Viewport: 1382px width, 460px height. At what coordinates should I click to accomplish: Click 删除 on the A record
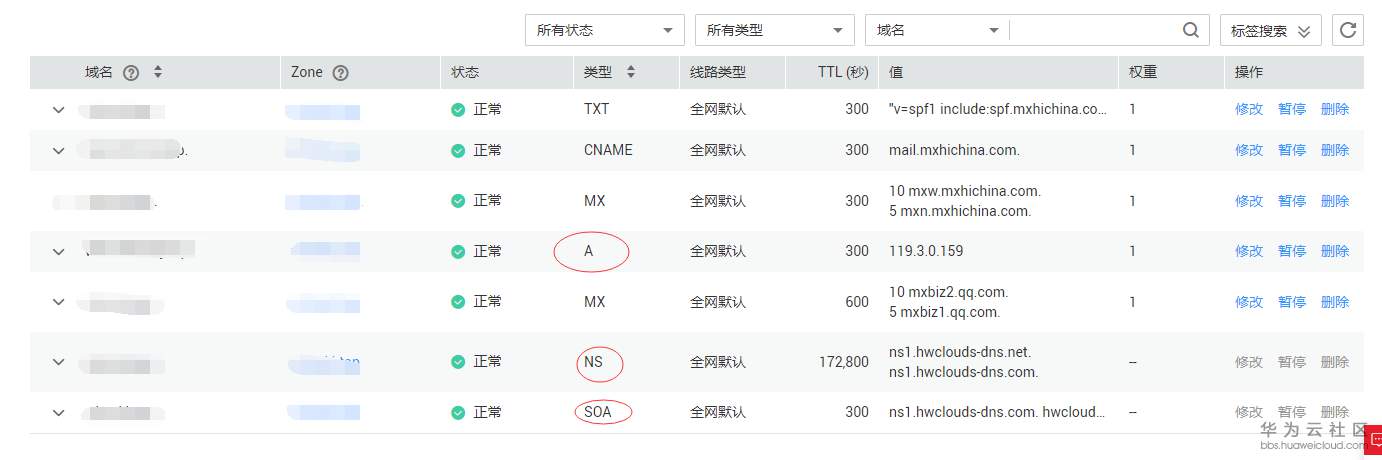coord(1335,251)
